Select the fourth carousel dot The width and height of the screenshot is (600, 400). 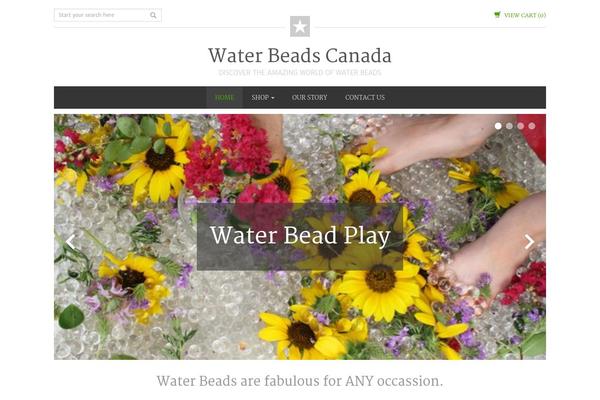(x=532, y=126)
